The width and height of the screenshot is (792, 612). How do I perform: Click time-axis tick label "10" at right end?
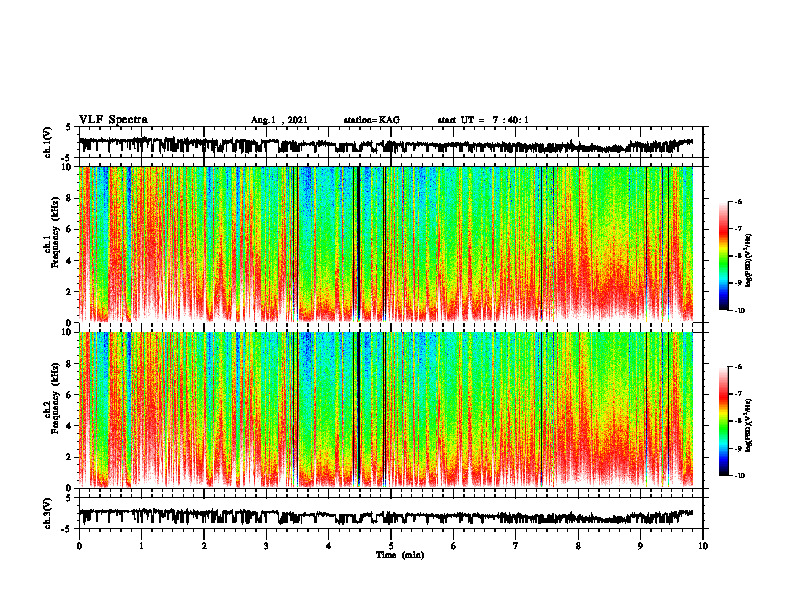tap(703, 546)
